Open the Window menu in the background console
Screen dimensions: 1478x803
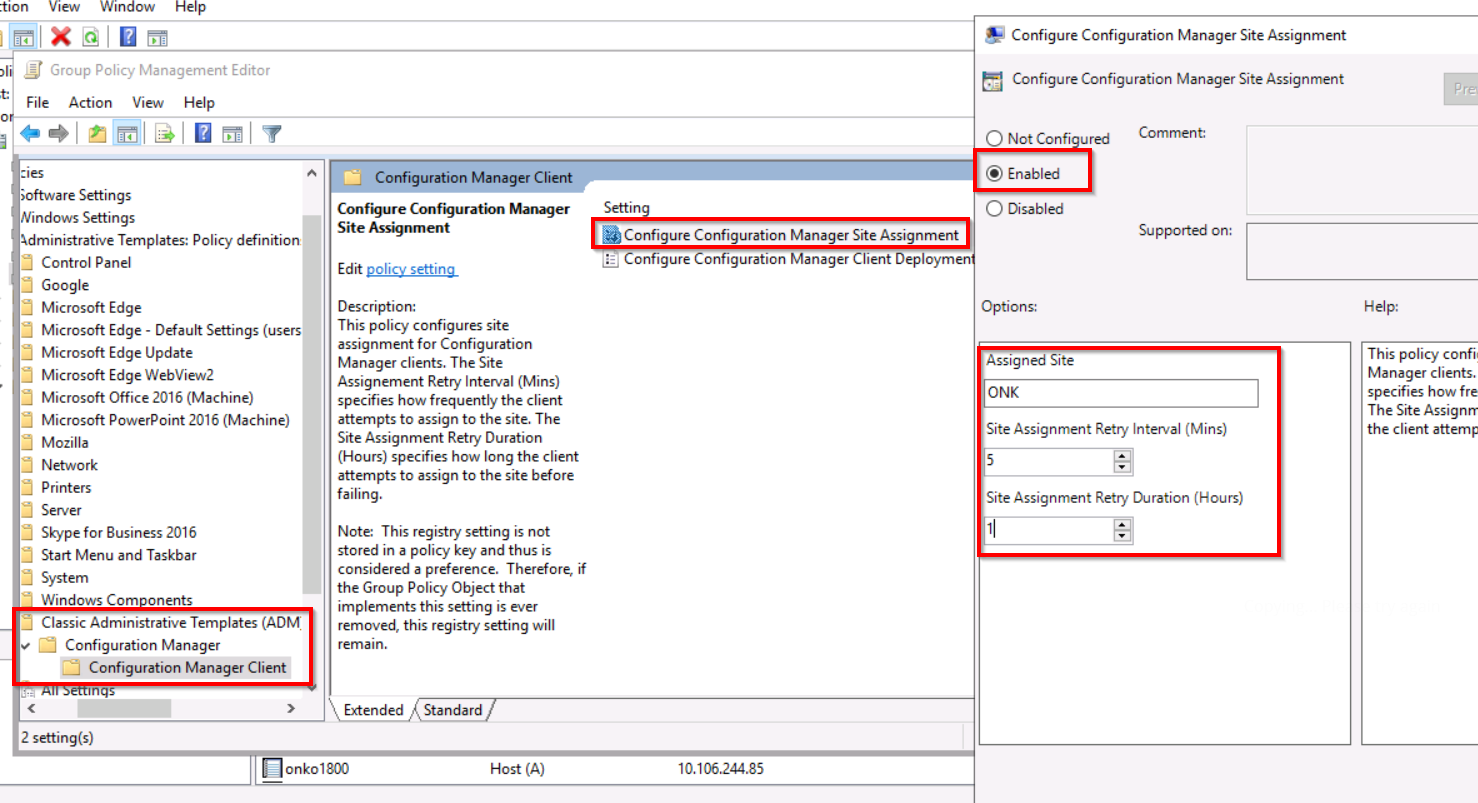tap(127, 7)
